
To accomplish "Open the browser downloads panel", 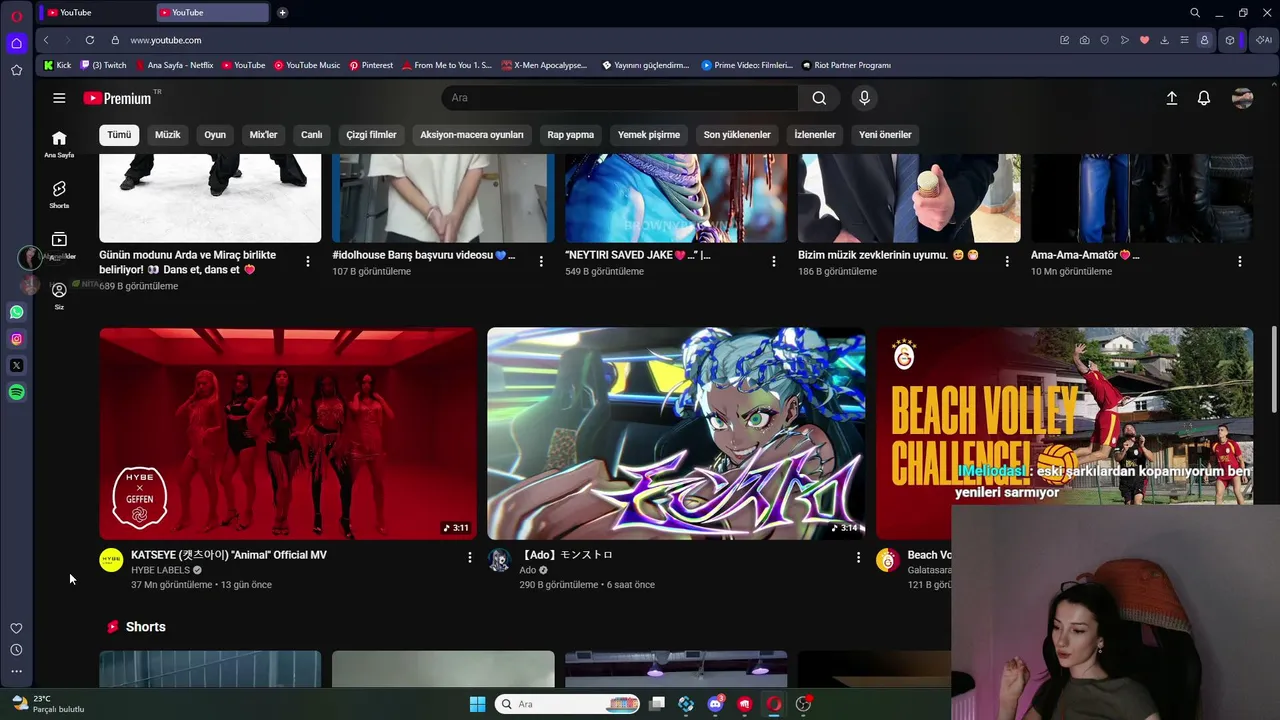I will tap(1165, 40).
